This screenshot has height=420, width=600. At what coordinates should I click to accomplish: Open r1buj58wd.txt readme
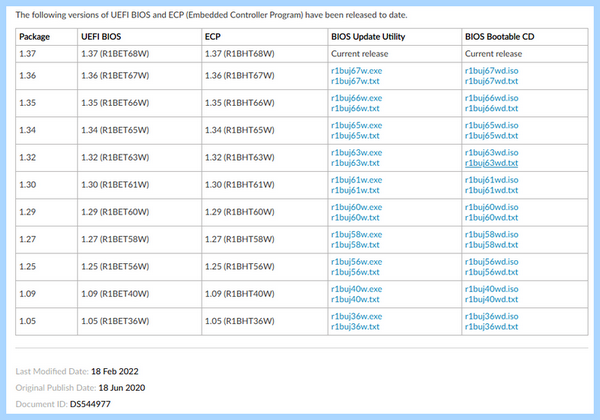click(491, 245)
